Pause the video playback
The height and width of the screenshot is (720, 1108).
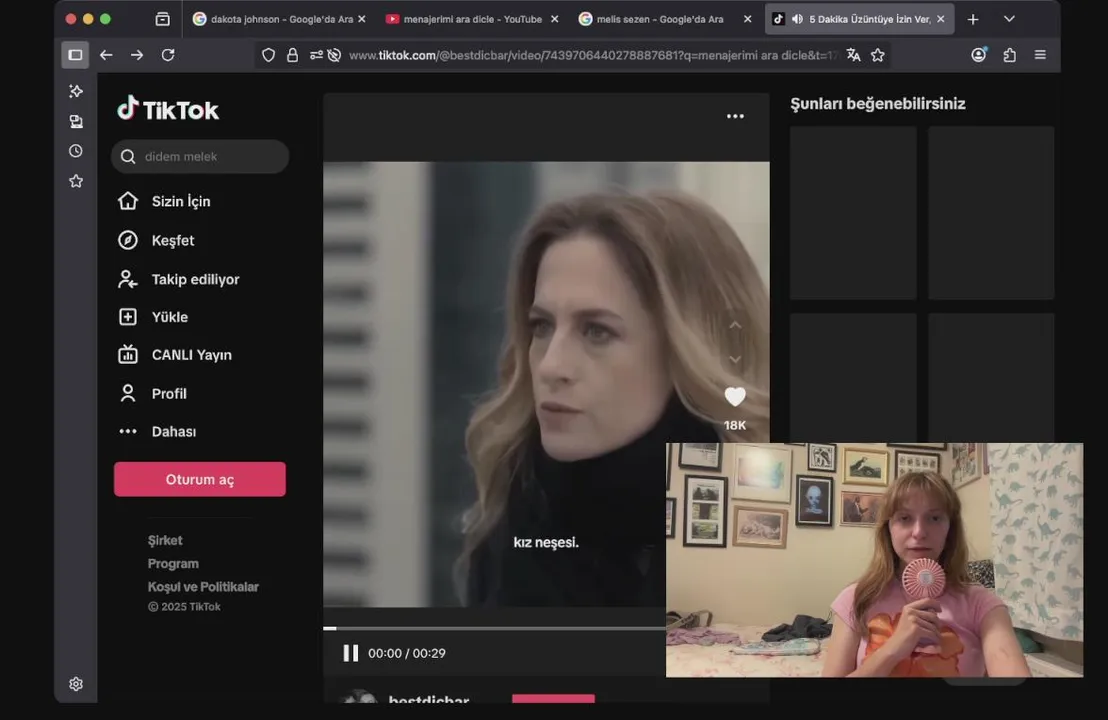350,653
